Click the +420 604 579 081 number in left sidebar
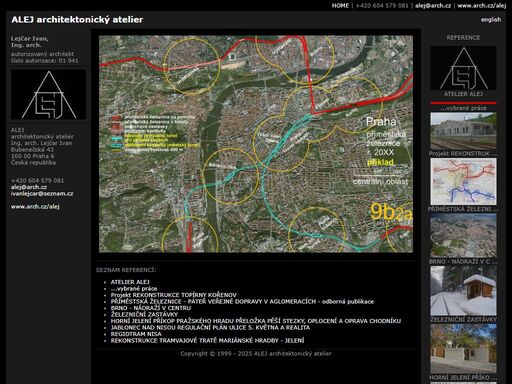Image resolution: width=512 pixels, height=384 pixels. 37,181
